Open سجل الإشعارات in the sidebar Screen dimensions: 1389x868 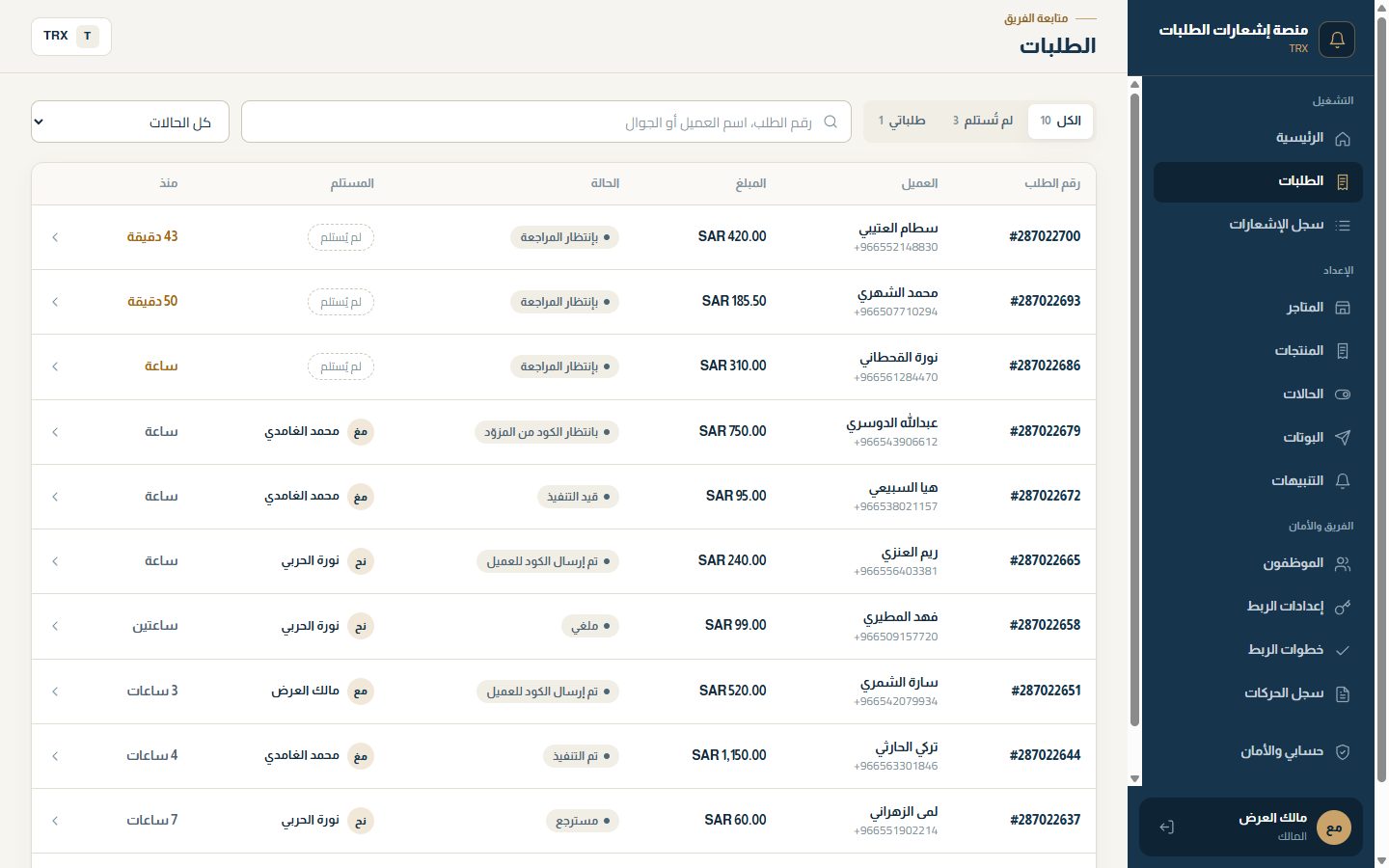[1258, 225]
